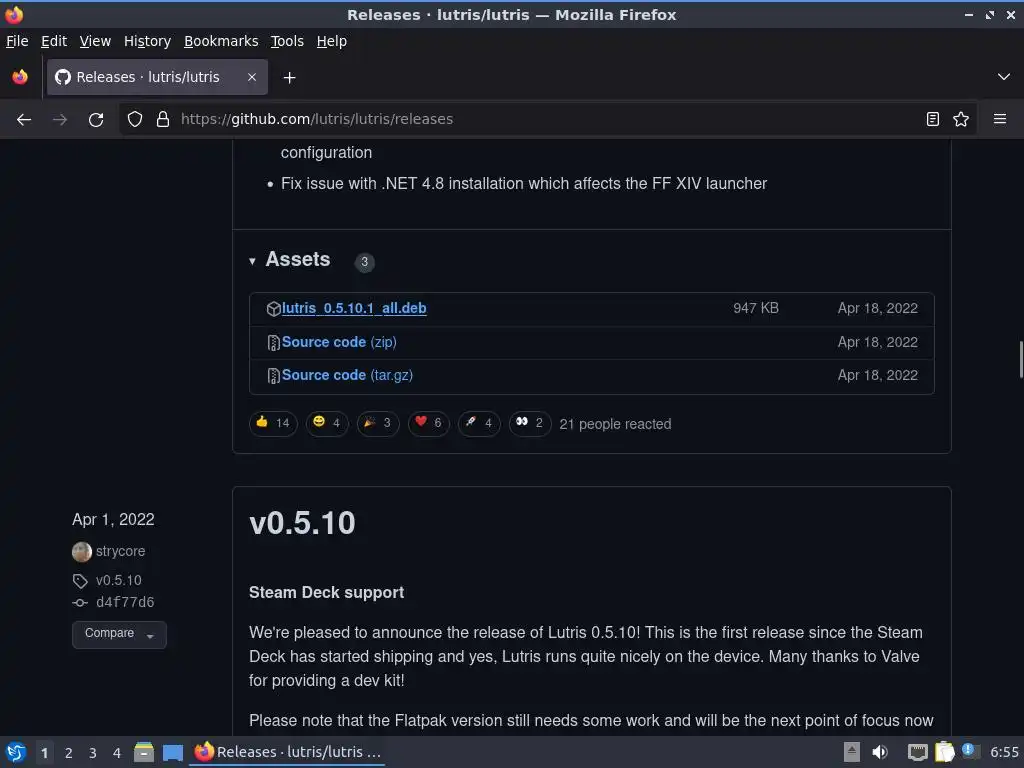Click the zip file icon beside Source code (zip)
Screen dimensions: 1024x768
(274, 343)
